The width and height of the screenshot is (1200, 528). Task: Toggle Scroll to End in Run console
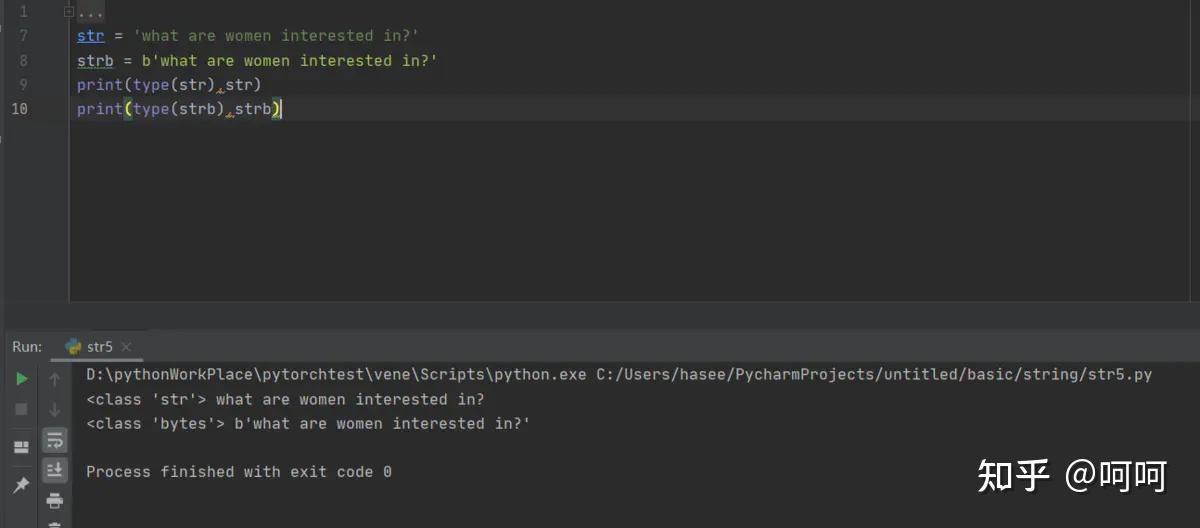point(55,470)
